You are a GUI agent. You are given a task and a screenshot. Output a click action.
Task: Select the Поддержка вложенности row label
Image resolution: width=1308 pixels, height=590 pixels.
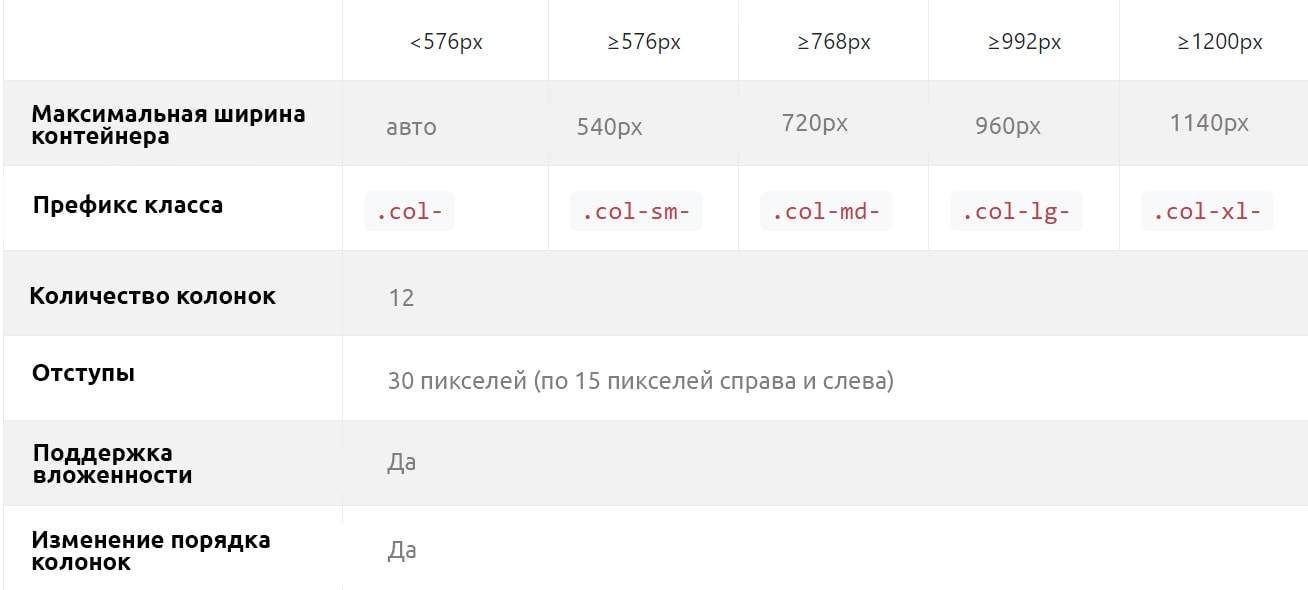(x=112, y=464)
